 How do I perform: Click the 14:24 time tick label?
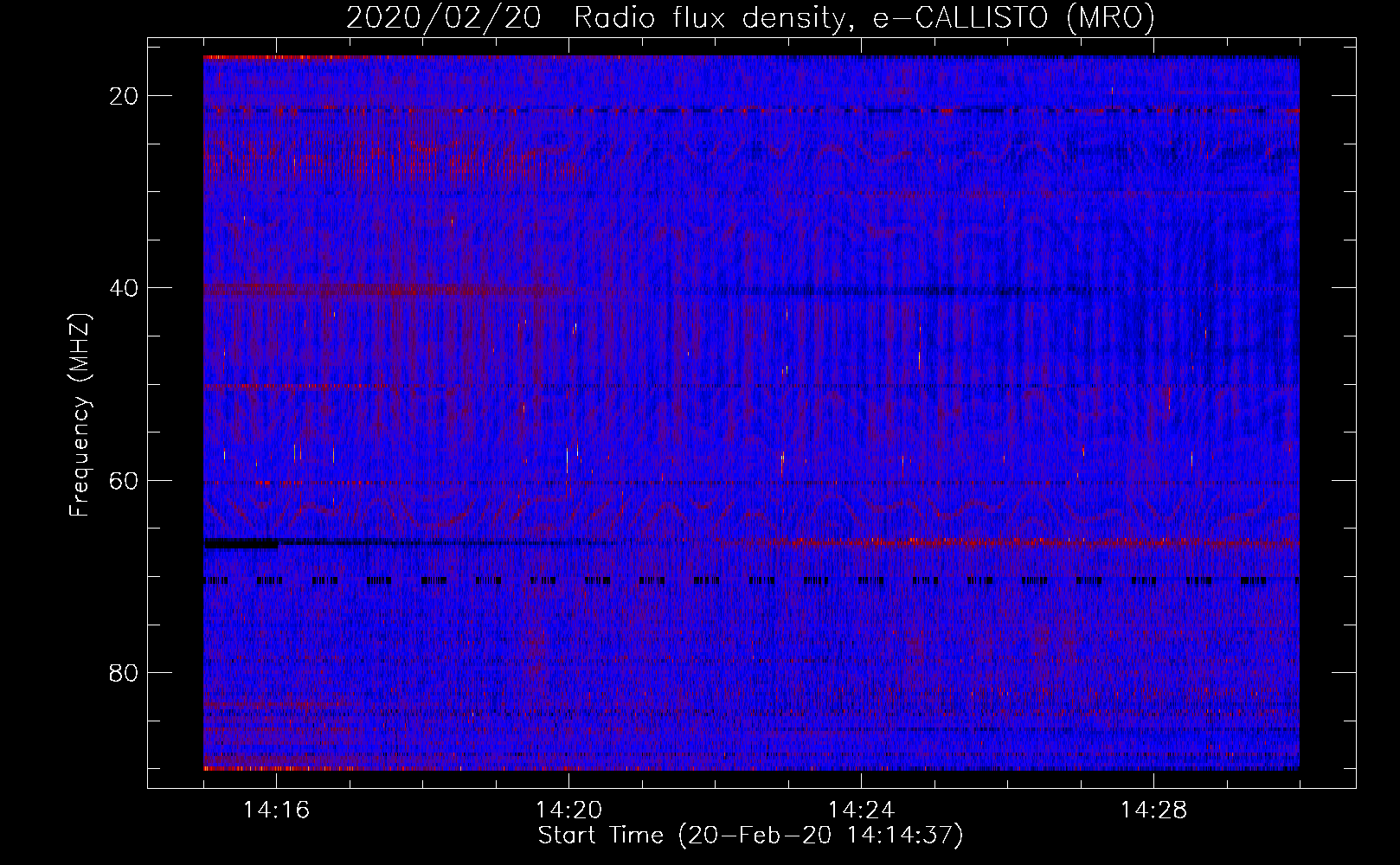[861, 811]
